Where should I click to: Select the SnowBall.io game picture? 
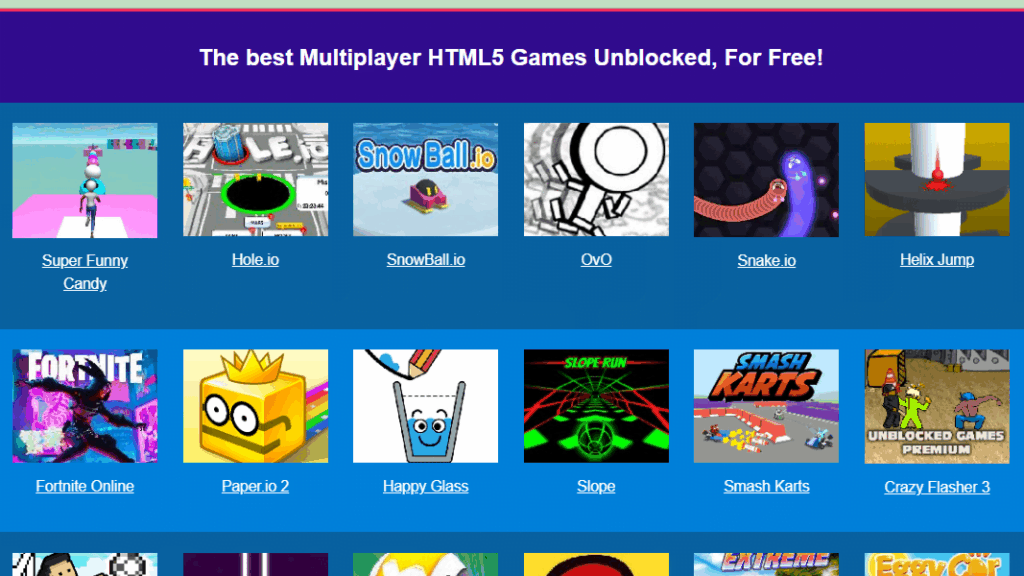pyautogui.click(x=426, y=180)
